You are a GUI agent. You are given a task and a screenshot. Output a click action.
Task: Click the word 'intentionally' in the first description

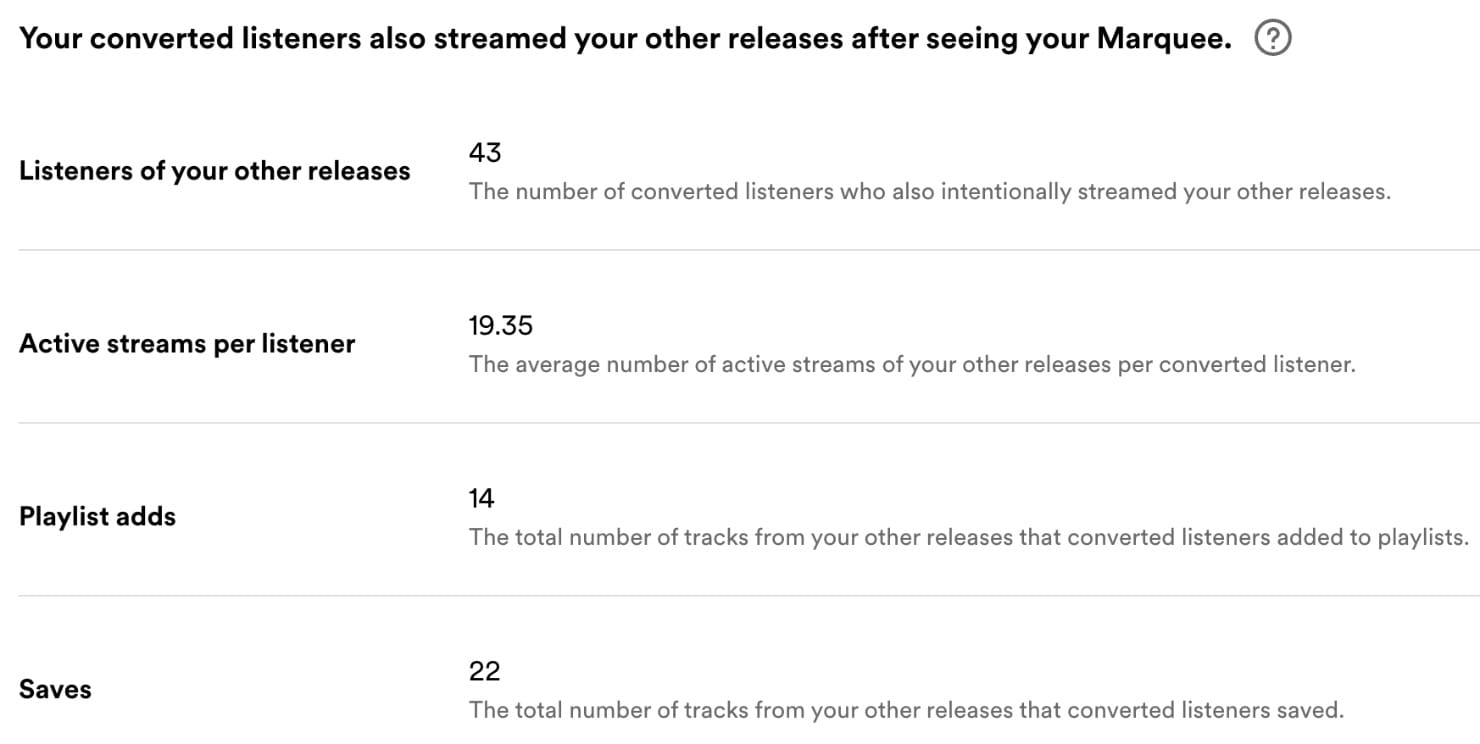tap(1005, 192)
